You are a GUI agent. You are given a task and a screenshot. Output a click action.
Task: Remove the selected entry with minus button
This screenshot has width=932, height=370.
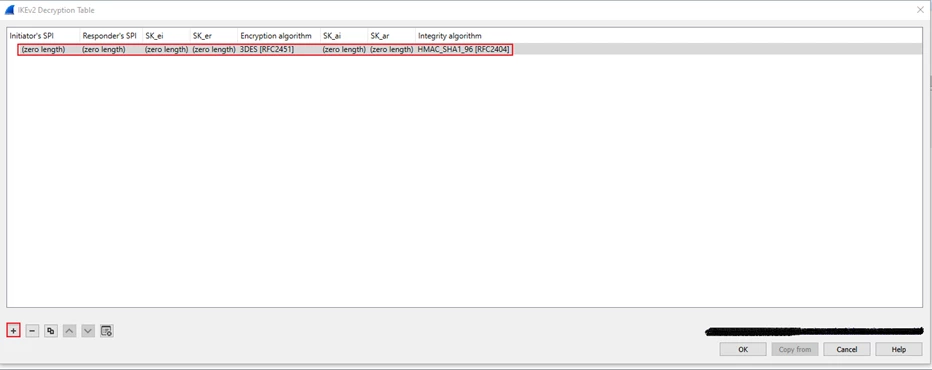32,331
